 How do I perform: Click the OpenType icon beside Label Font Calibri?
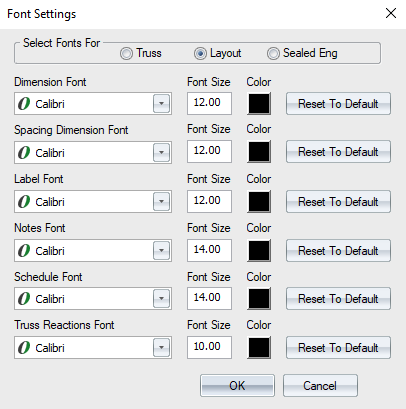pyautogui.click(x=24, y=202)
